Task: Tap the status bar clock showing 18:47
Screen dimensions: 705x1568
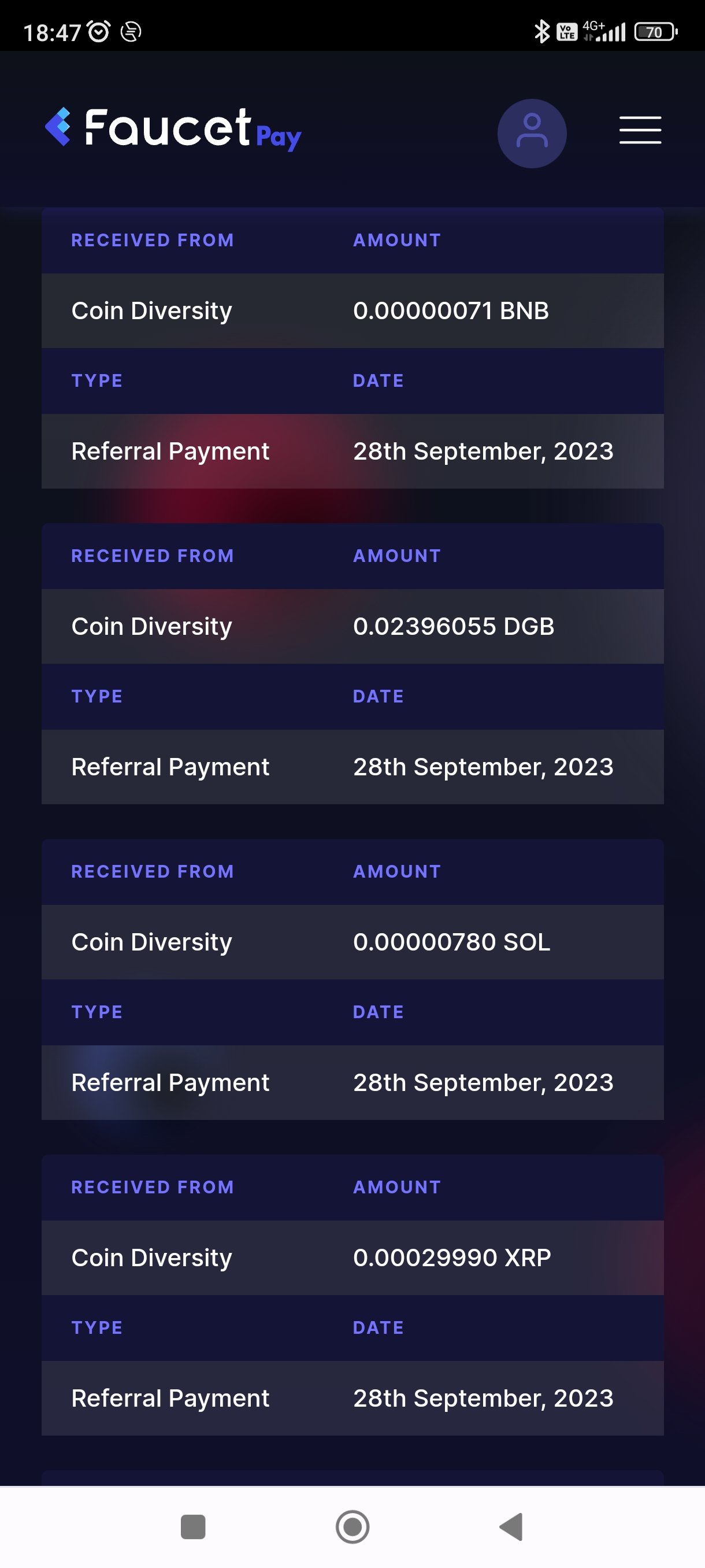Action: tap(51, 32)
